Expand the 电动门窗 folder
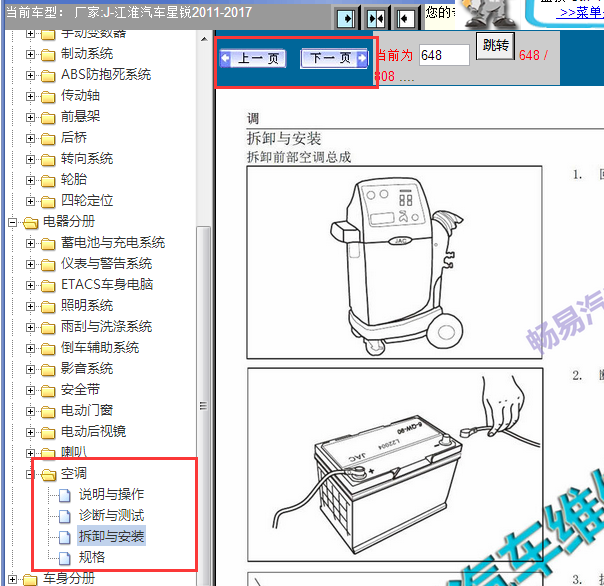Screen dimensions: 604x586 tap(30, 411)
